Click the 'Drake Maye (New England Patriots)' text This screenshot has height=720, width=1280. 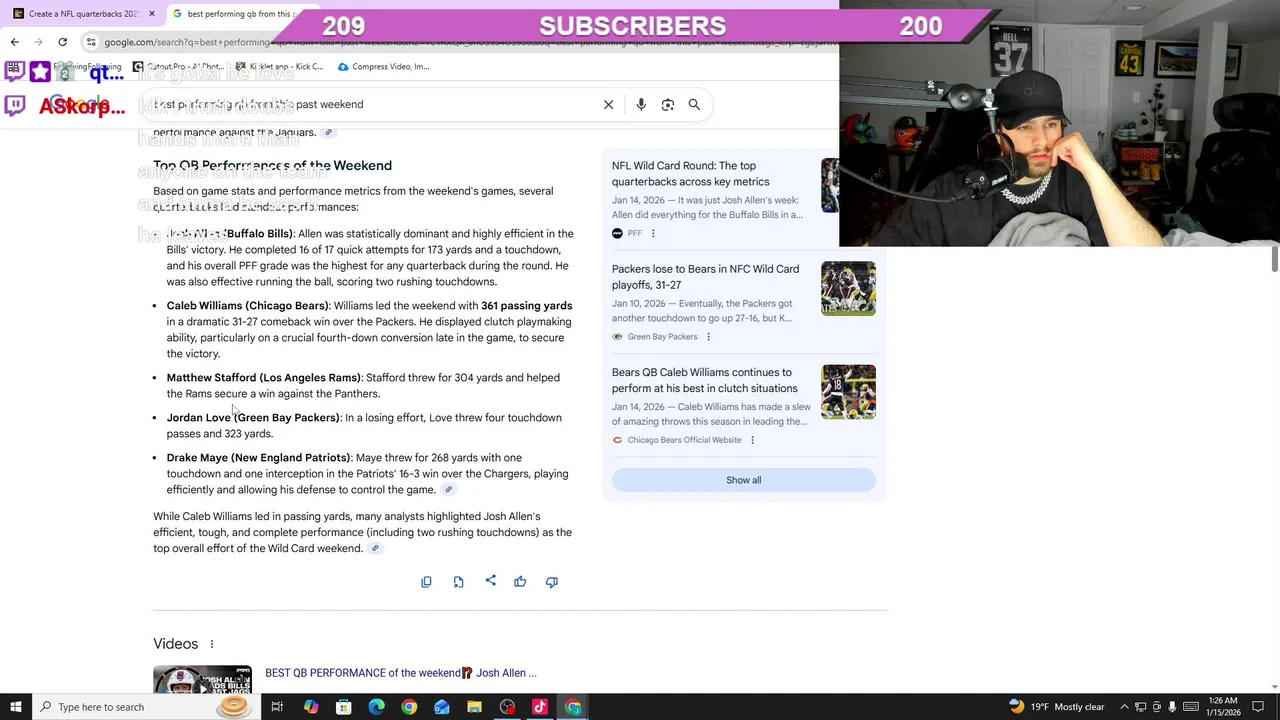point(259,458)
